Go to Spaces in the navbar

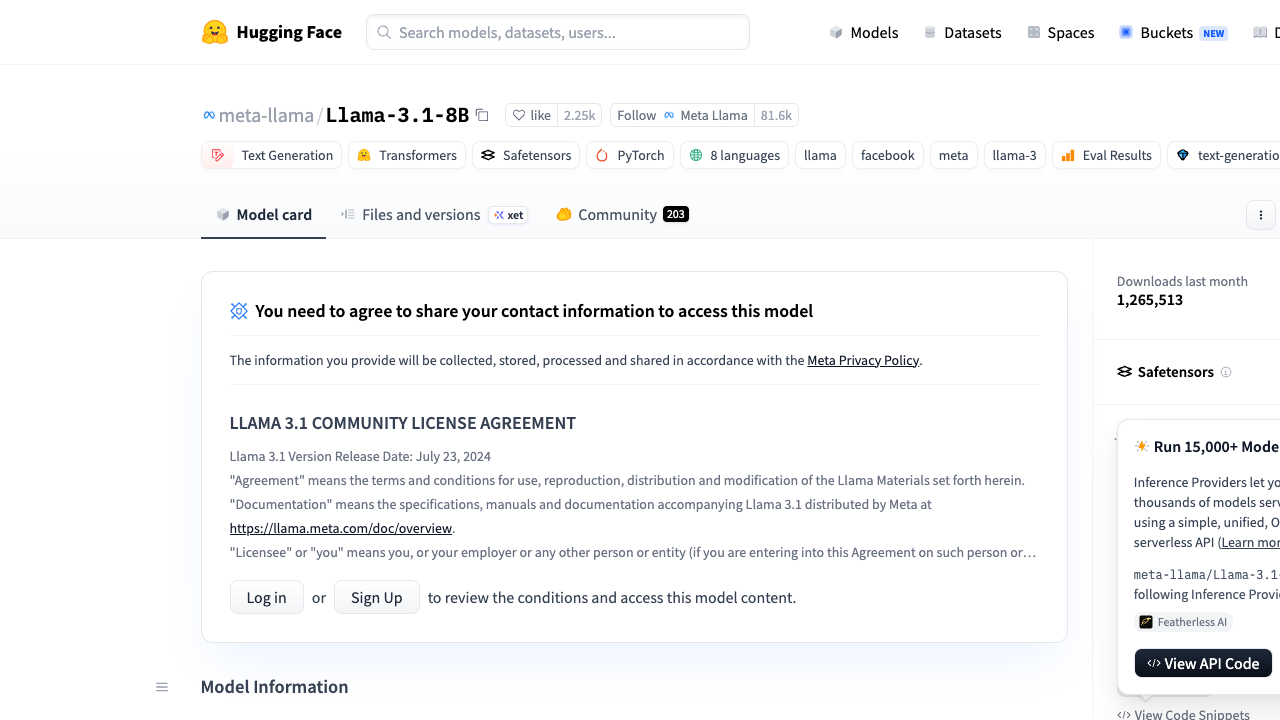click(1060, 32)
